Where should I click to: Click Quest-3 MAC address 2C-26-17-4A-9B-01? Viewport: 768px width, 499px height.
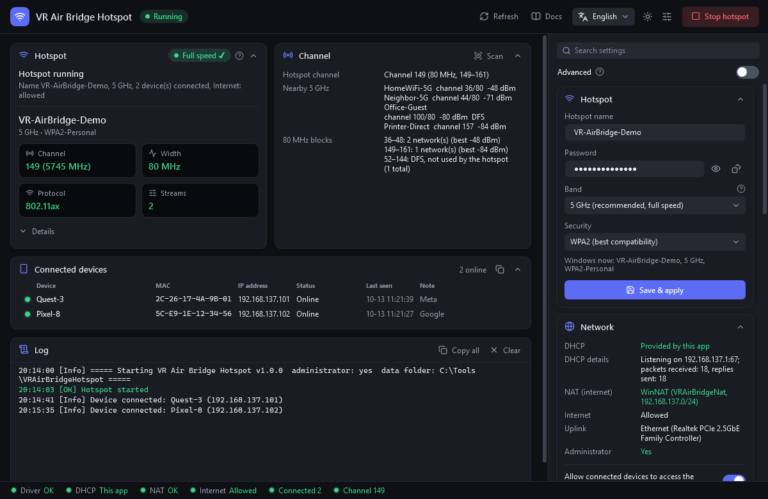point(193,299)
